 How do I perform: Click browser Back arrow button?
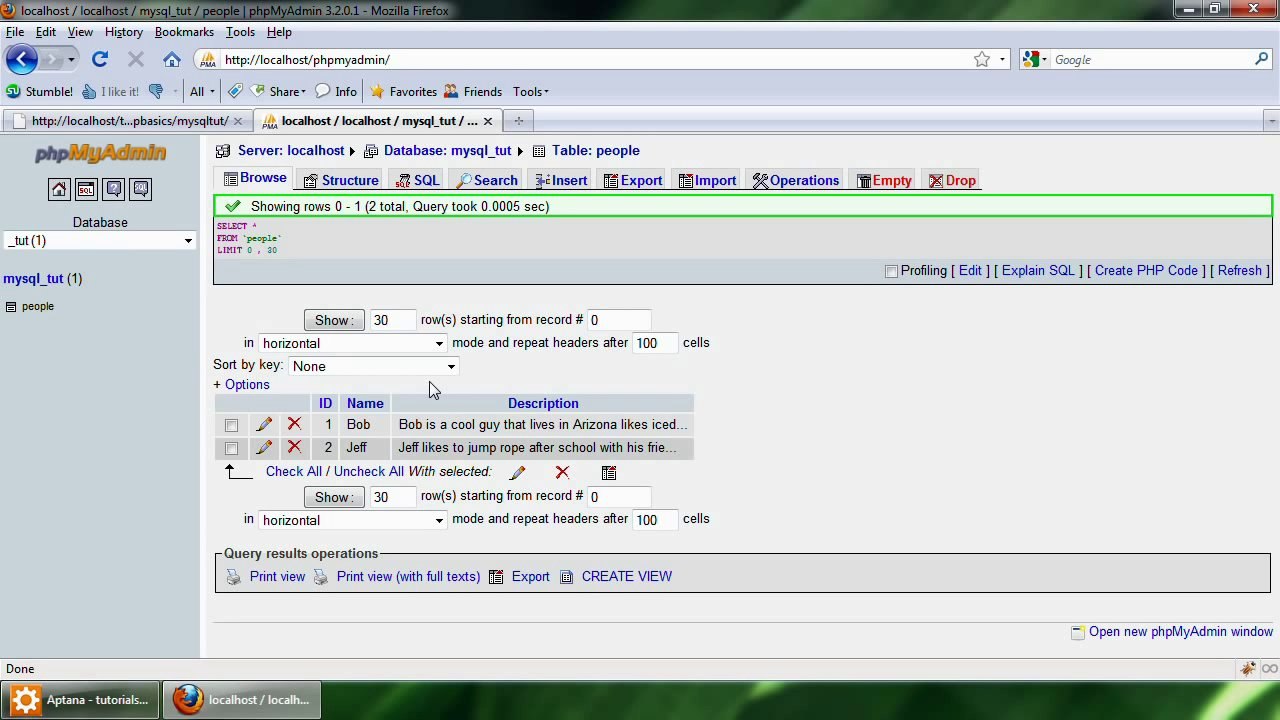pos(21,59)
